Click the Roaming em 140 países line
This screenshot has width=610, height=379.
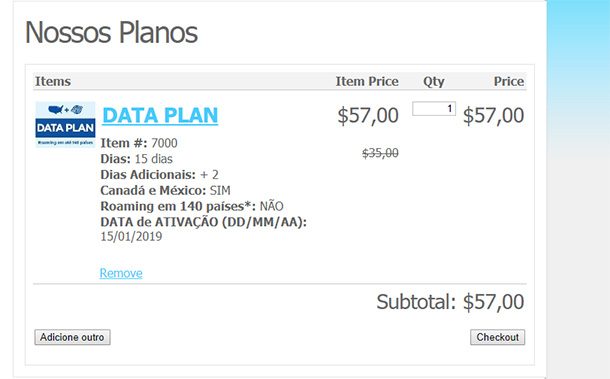[192, 206]
